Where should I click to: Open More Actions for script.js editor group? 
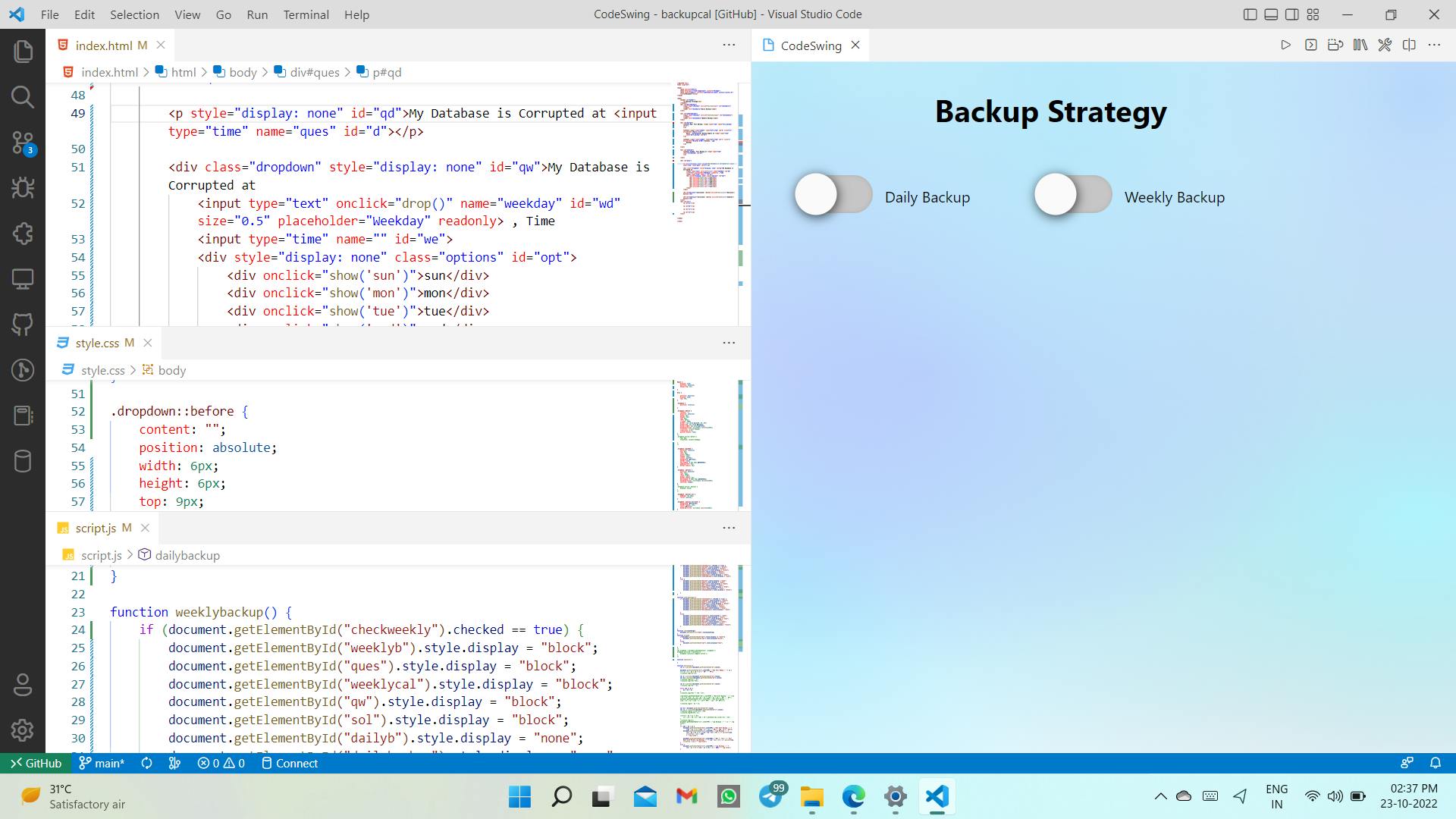pos(729,528)
